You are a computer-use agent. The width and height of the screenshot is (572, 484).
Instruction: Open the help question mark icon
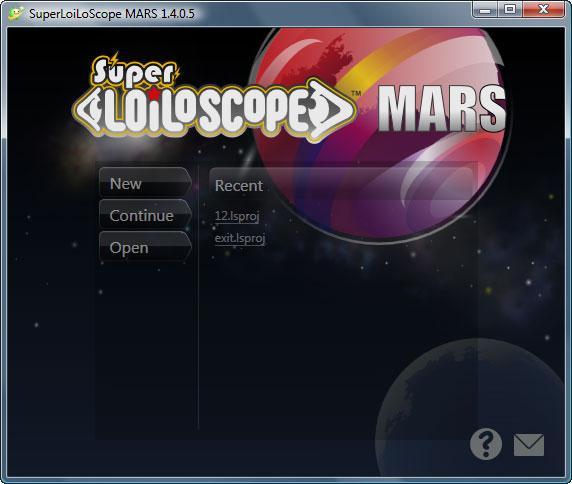click(x=486, y=444)
